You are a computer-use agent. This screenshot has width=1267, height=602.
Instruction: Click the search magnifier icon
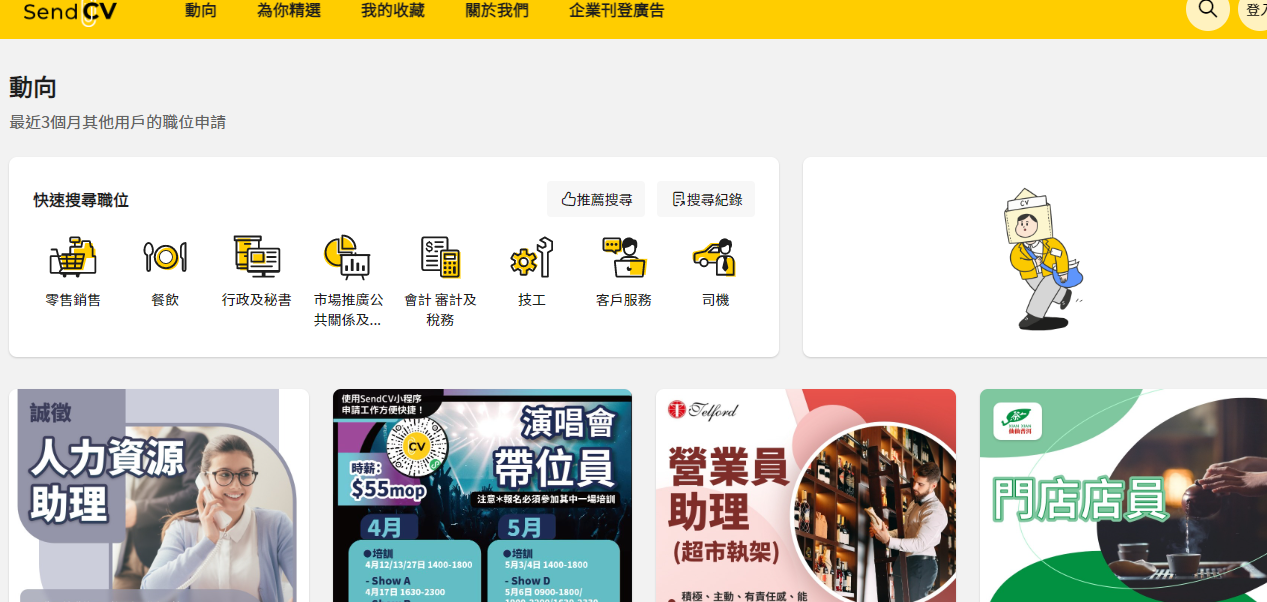(1207, 10)
